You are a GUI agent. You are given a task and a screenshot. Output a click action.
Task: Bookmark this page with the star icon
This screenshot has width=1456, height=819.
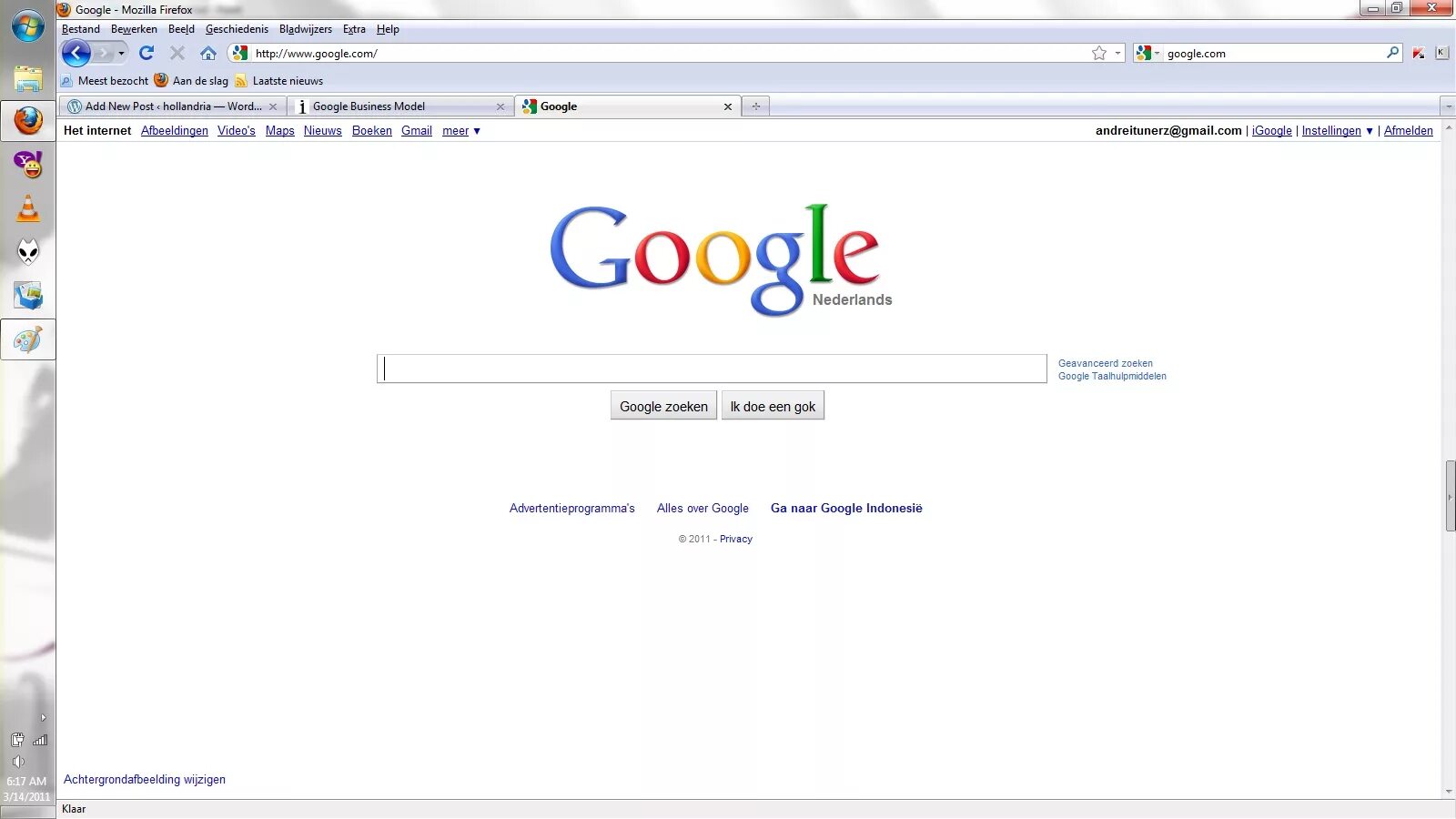pyautogui.click(x=1099, y=53)
